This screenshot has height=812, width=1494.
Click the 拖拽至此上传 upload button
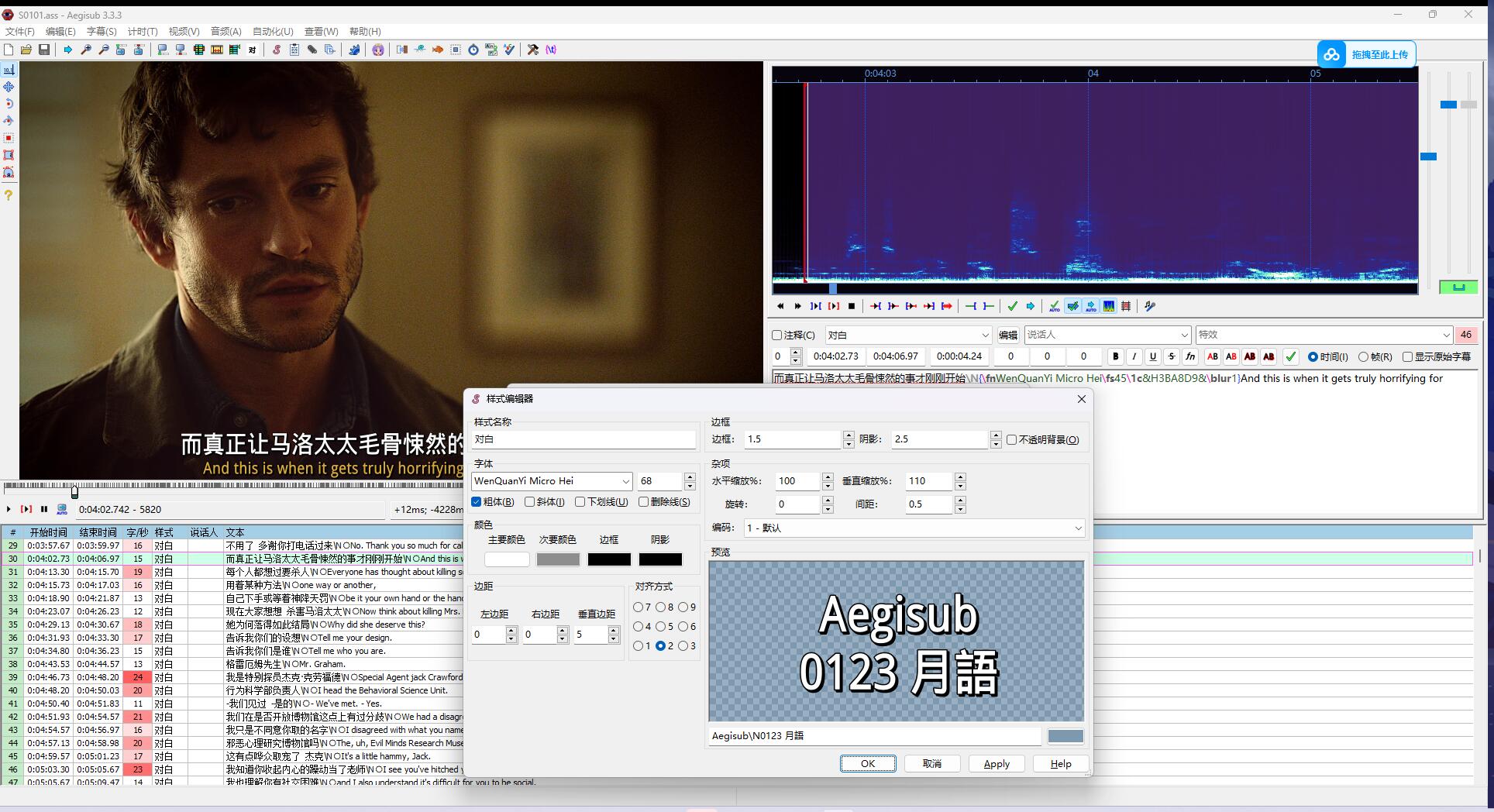[1367, 54]
